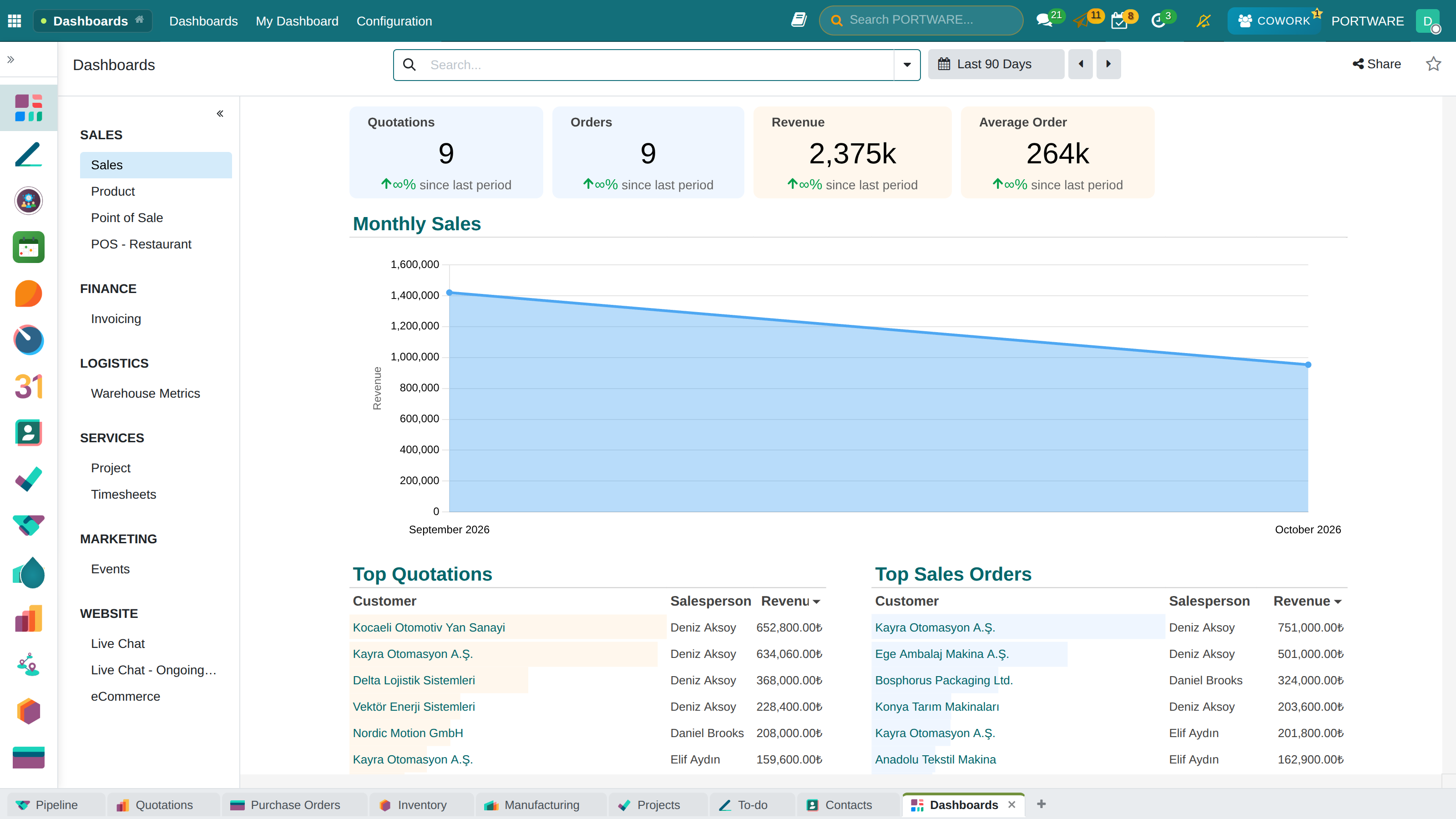Add a new bottom tab with plus
1456x819 pixels.
(x=1041, y=804)
